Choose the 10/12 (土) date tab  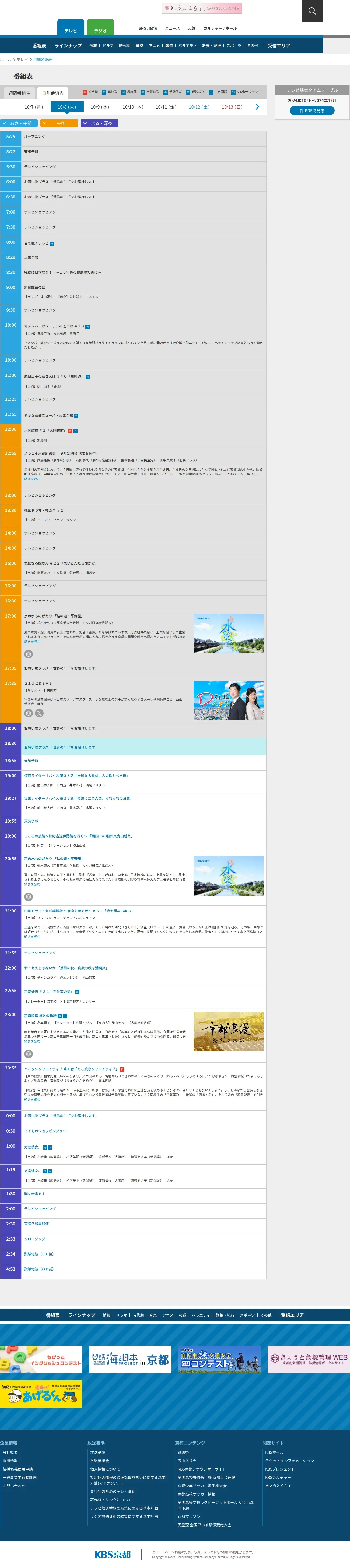199,107
